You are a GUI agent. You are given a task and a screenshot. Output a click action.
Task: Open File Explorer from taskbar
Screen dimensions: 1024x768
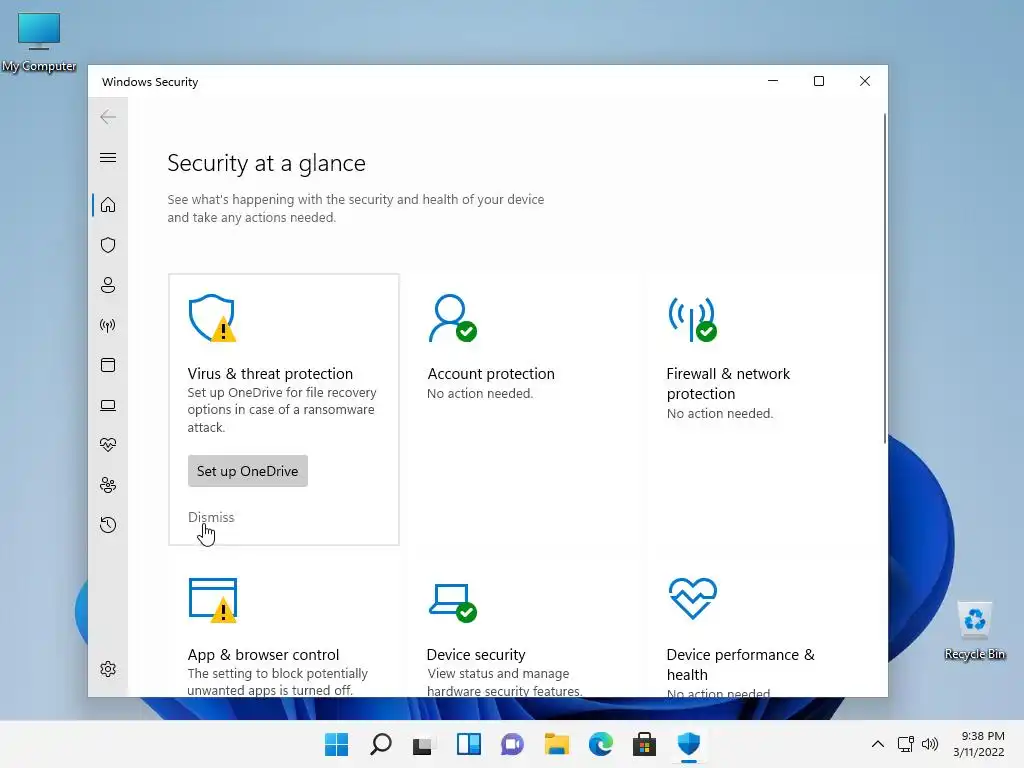pyautogui.click(x=556, y=744)
